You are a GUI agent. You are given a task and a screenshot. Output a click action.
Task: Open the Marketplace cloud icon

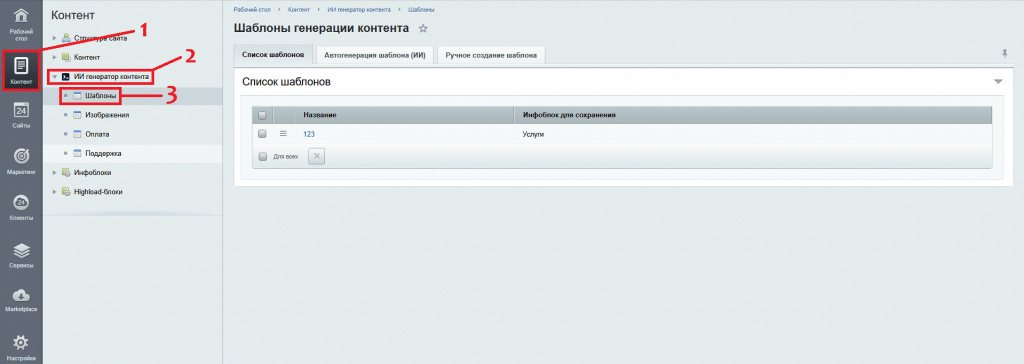pos(21,295)
